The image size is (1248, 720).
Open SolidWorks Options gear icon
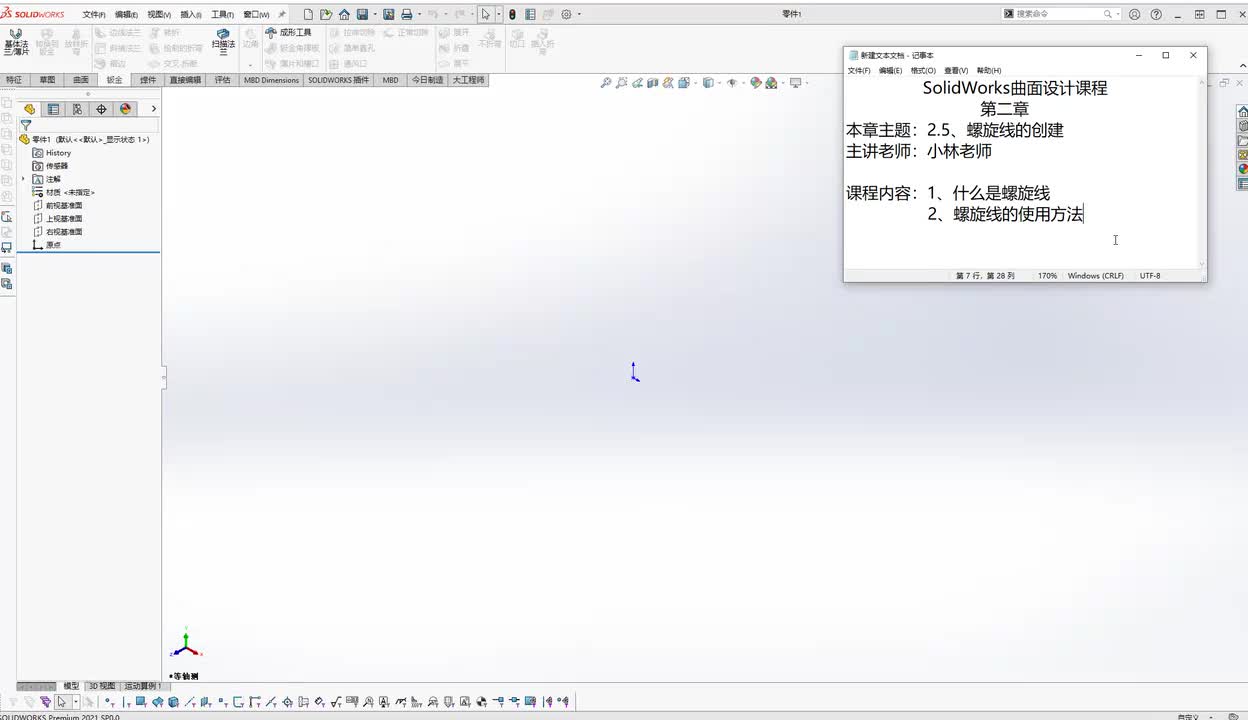[x=566, y=14]
